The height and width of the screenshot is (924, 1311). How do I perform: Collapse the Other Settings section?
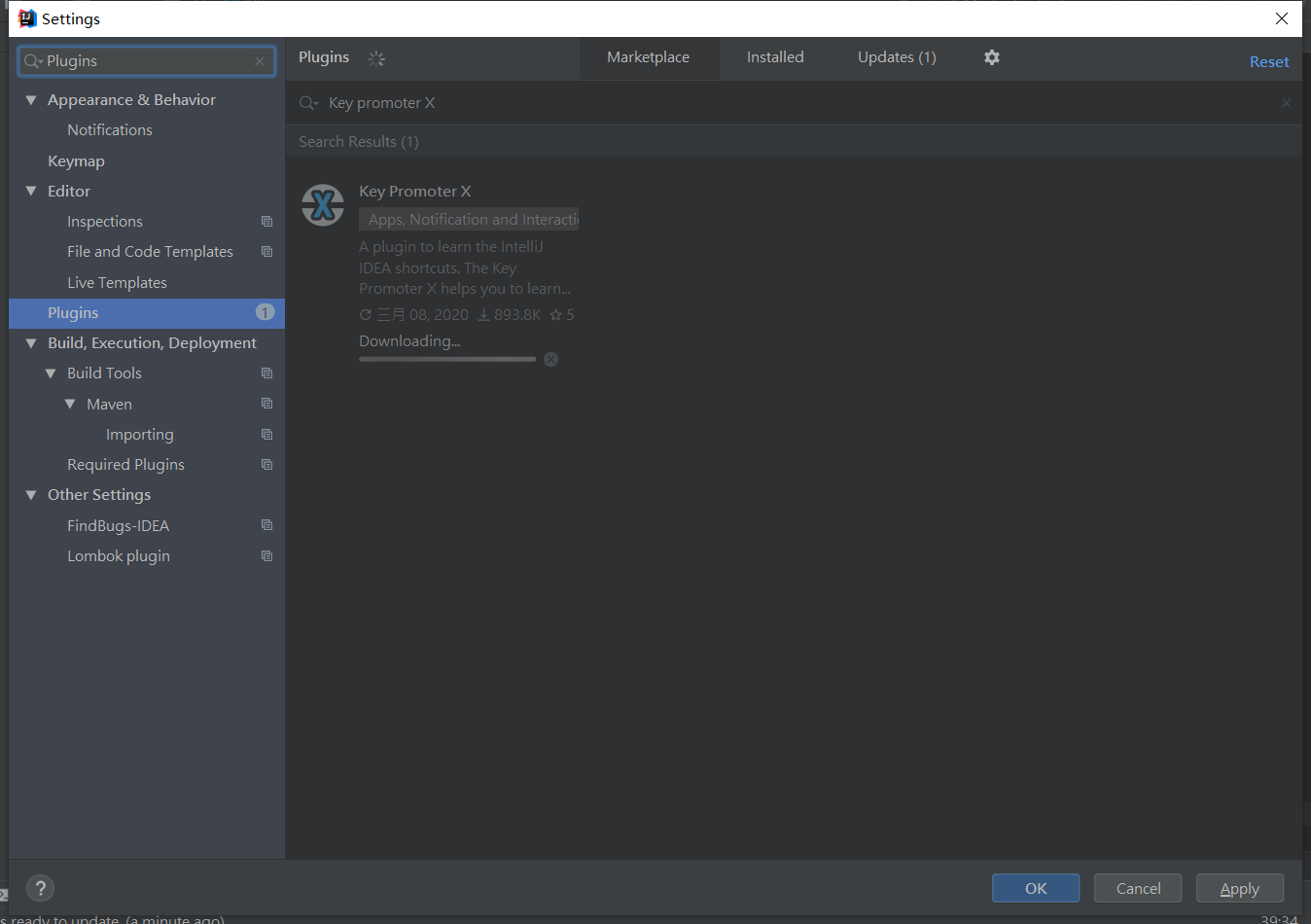(31, 495)
